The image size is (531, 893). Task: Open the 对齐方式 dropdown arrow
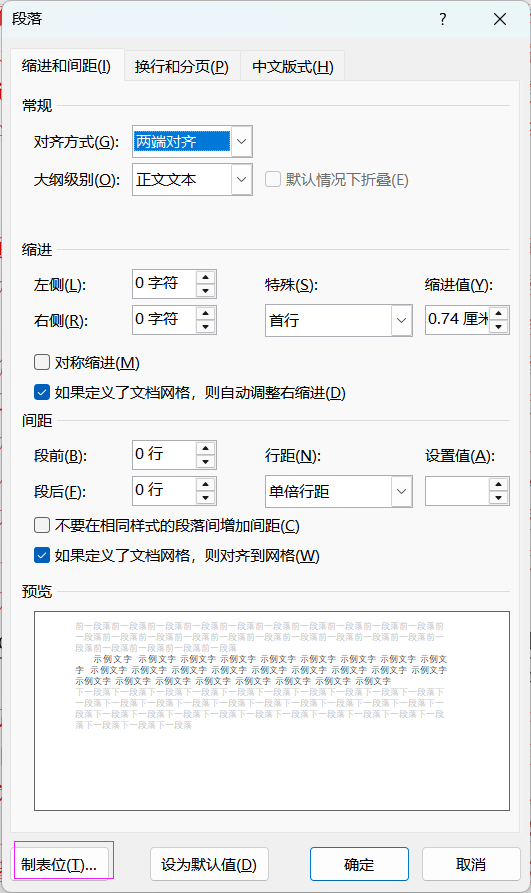coord(242,141)
